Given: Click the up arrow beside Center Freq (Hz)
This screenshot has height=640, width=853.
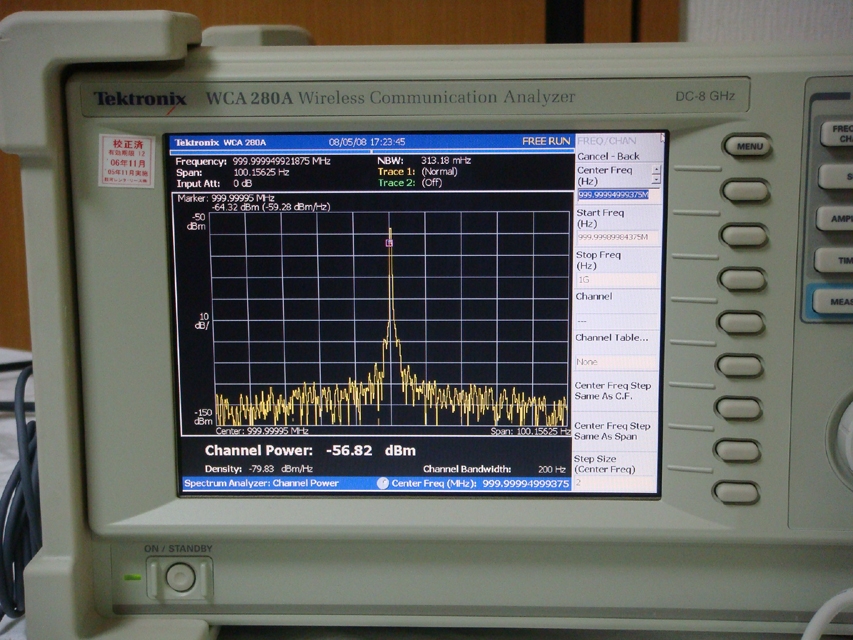Looking at the screenshot, I should coord(656,169).
